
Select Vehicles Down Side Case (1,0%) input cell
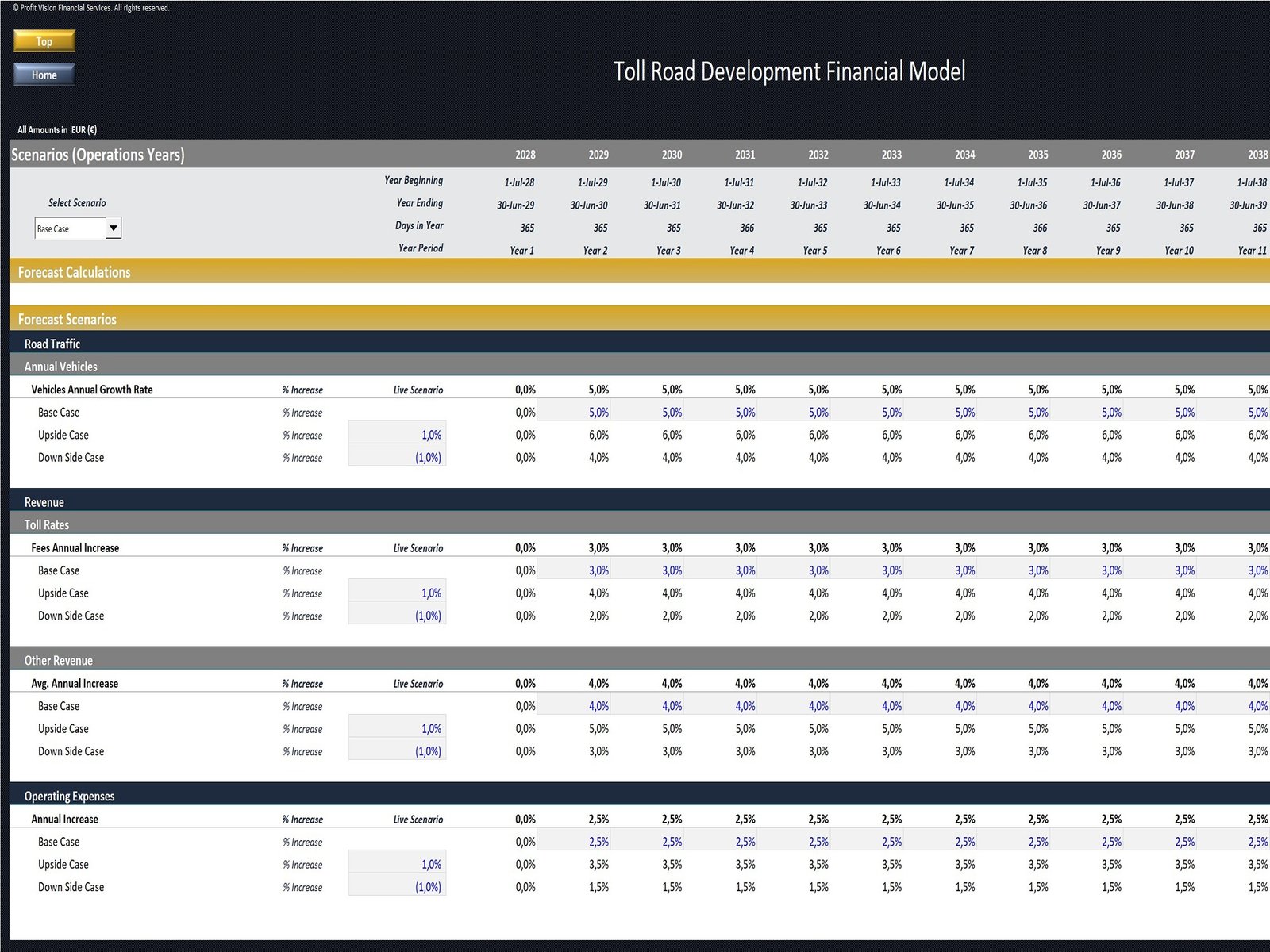point(398,458)
